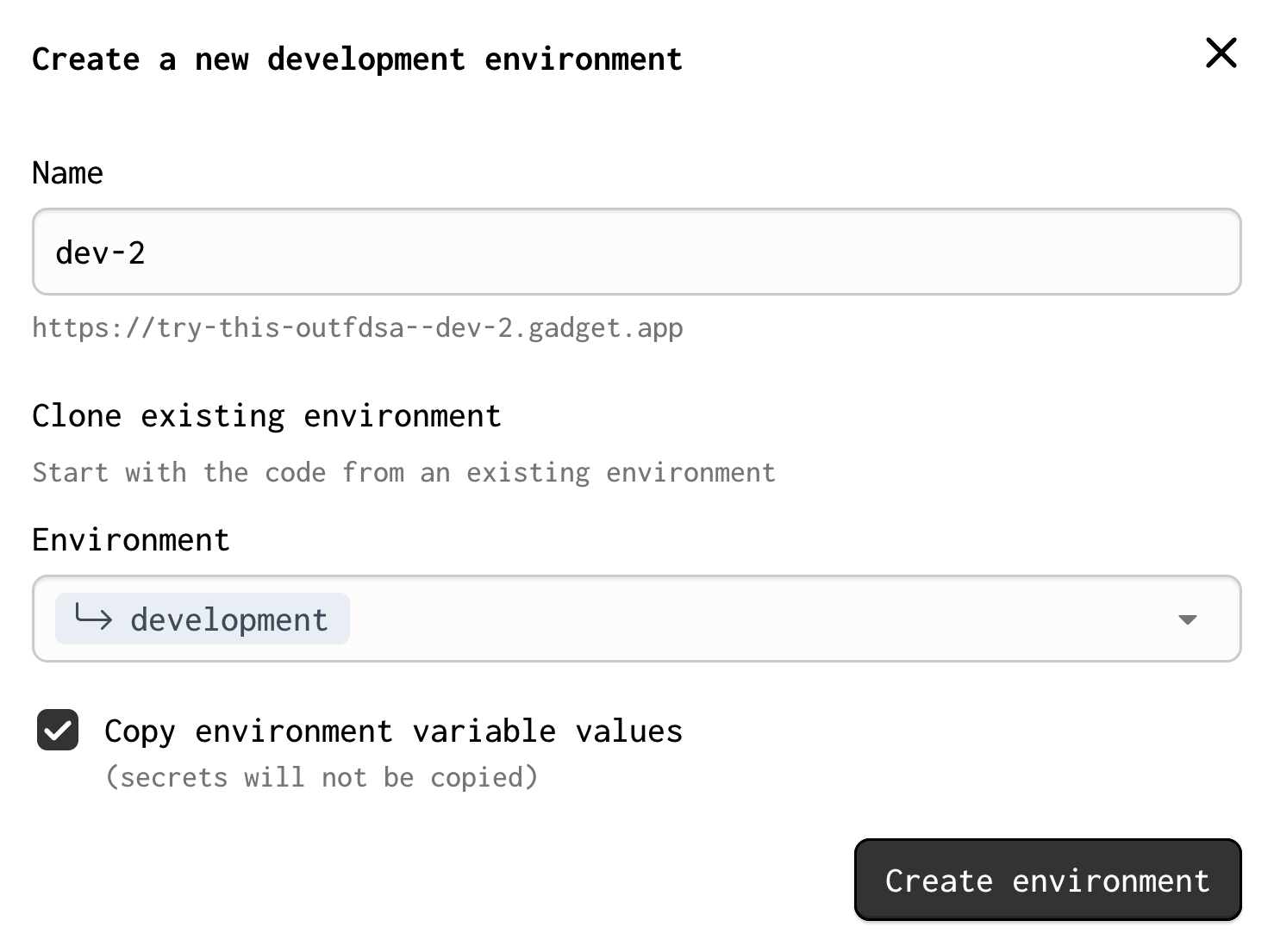Click the Name field label
Viewport: 1274px width, 952px height.
click(x=67, y=173)
